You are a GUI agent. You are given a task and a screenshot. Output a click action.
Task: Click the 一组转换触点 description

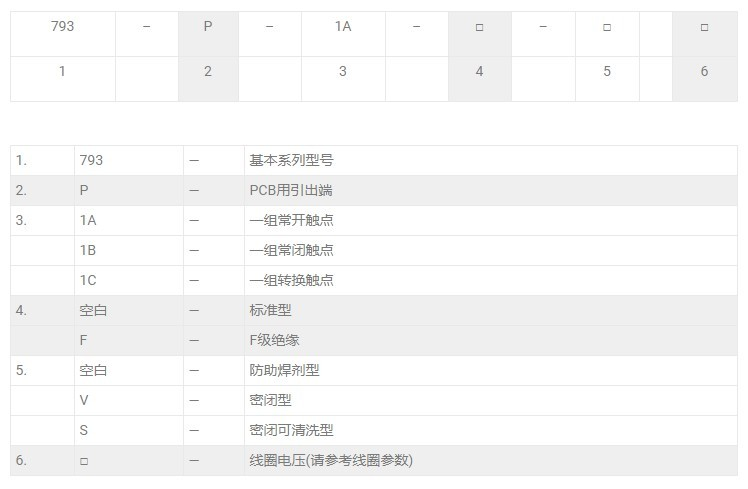click(291, 280)
